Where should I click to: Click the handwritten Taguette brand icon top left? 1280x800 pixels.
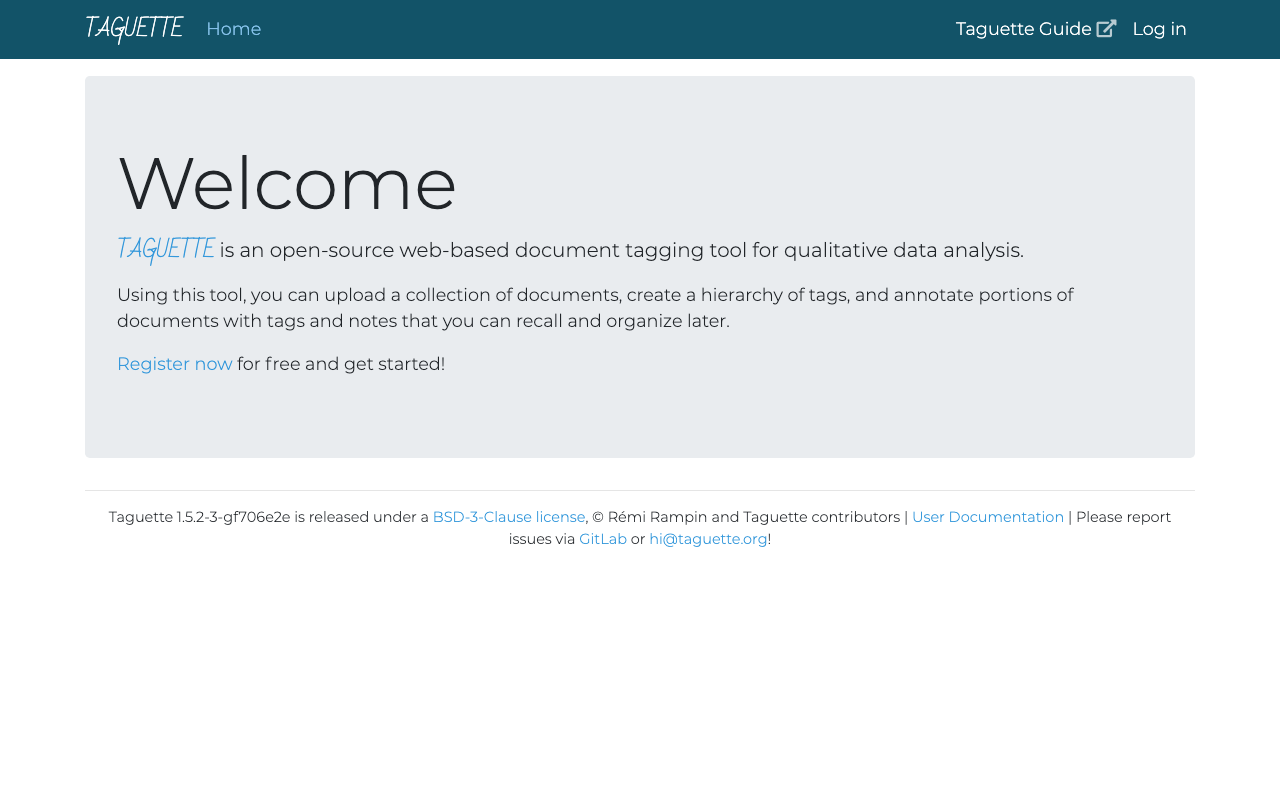point(133,26)
